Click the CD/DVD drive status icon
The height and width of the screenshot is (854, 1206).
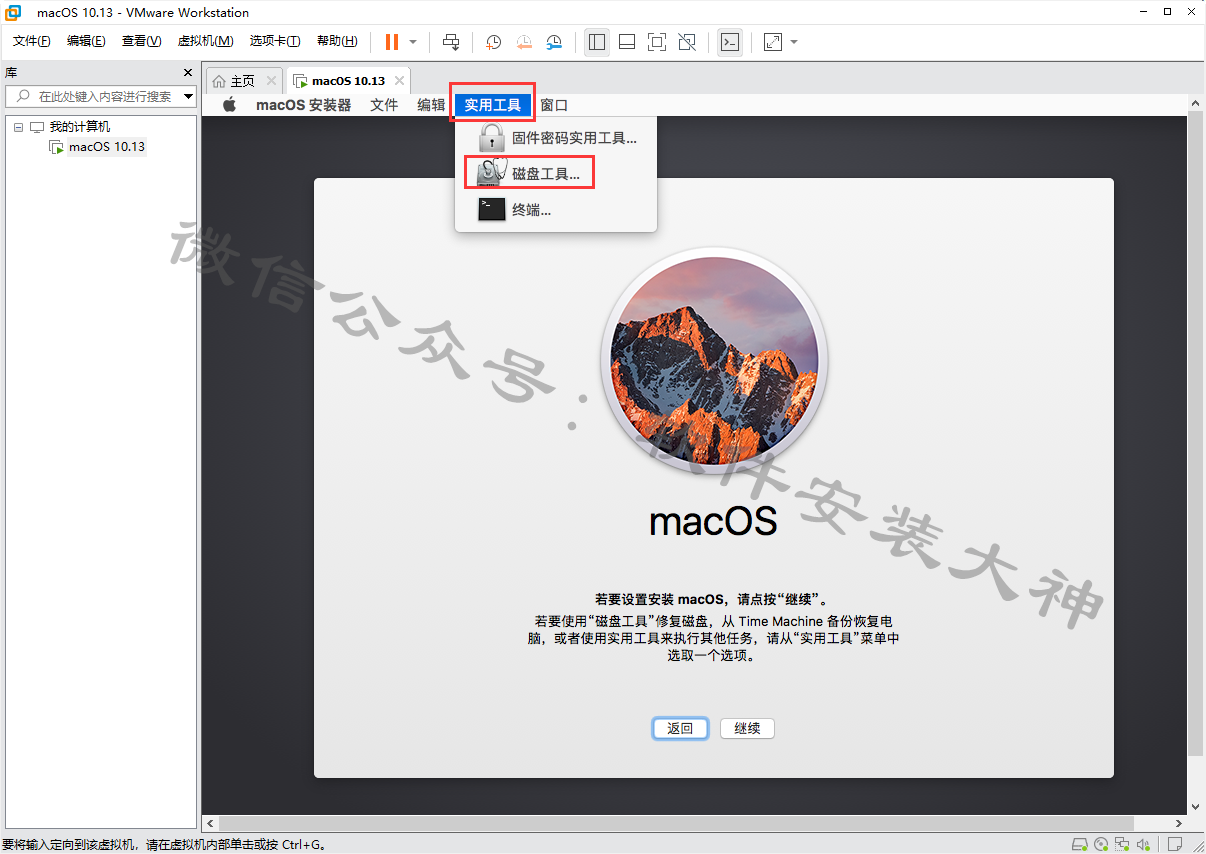click(x=1101, y=845)
